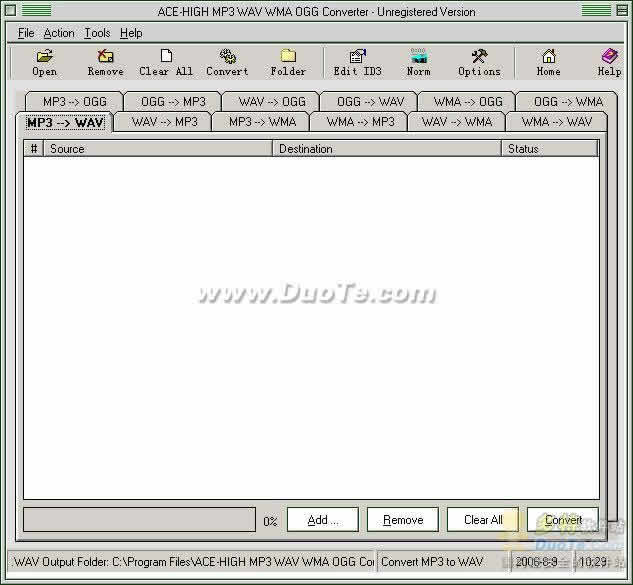
Task: Click the 'Convert MP3 to WAV' status text
Action: pos(432,562)
